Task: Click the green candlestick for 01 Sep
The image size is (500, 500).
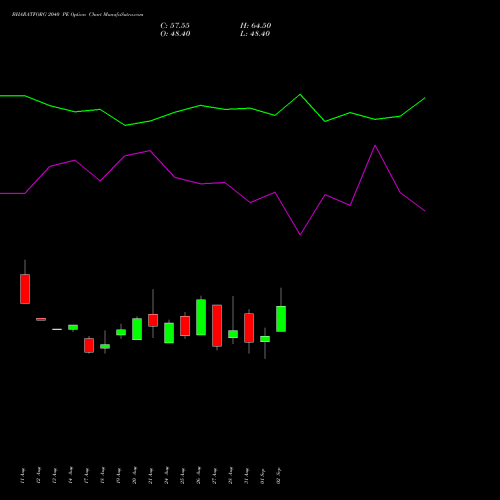Action: [265, 339]
